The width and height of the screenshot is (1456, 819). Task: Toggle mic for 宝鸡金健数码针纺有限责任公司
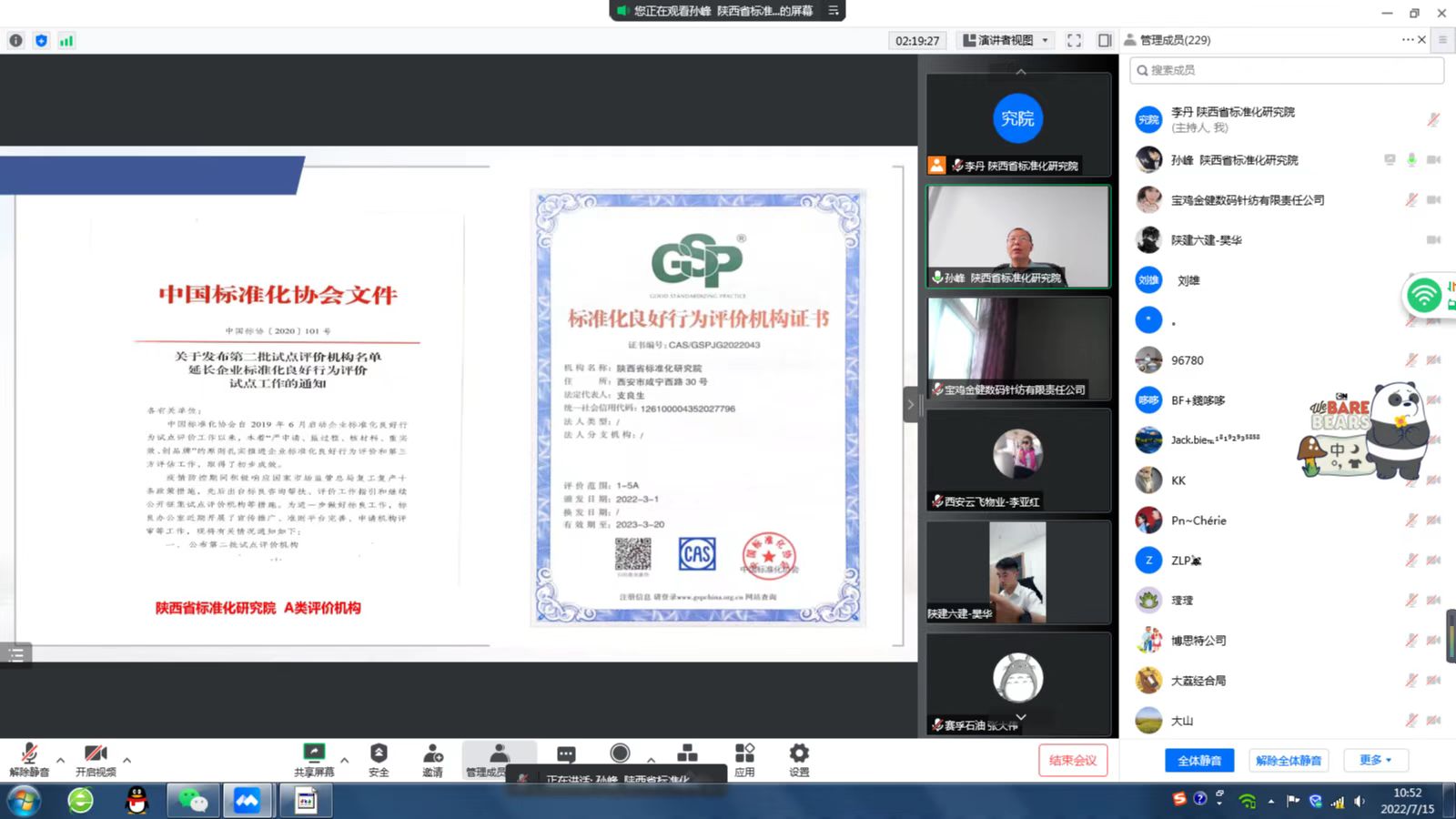click(x=1411, y=200)
